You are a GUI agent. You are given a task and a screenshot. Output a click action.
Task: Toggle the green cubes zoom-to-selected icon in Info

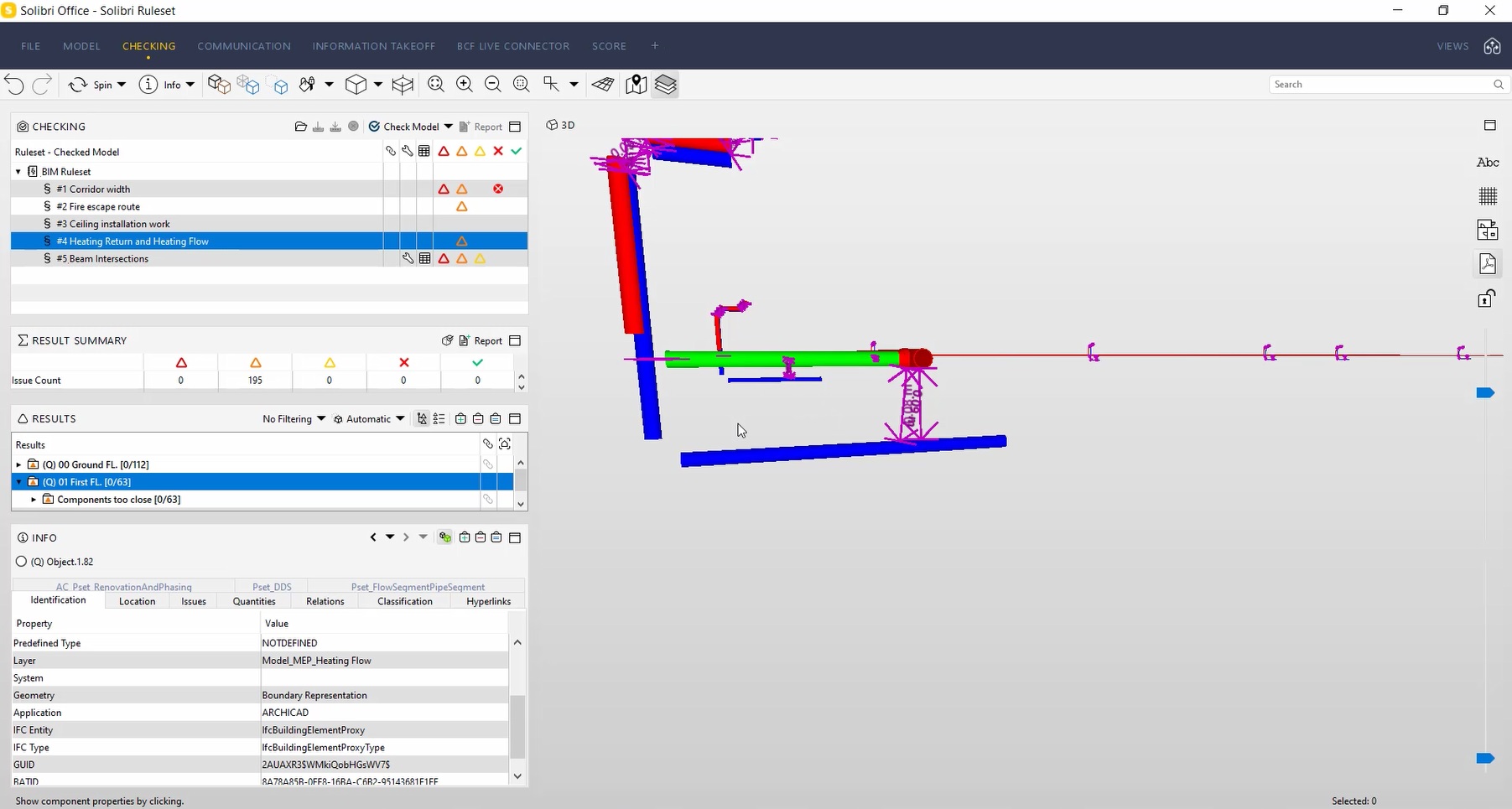445,537
